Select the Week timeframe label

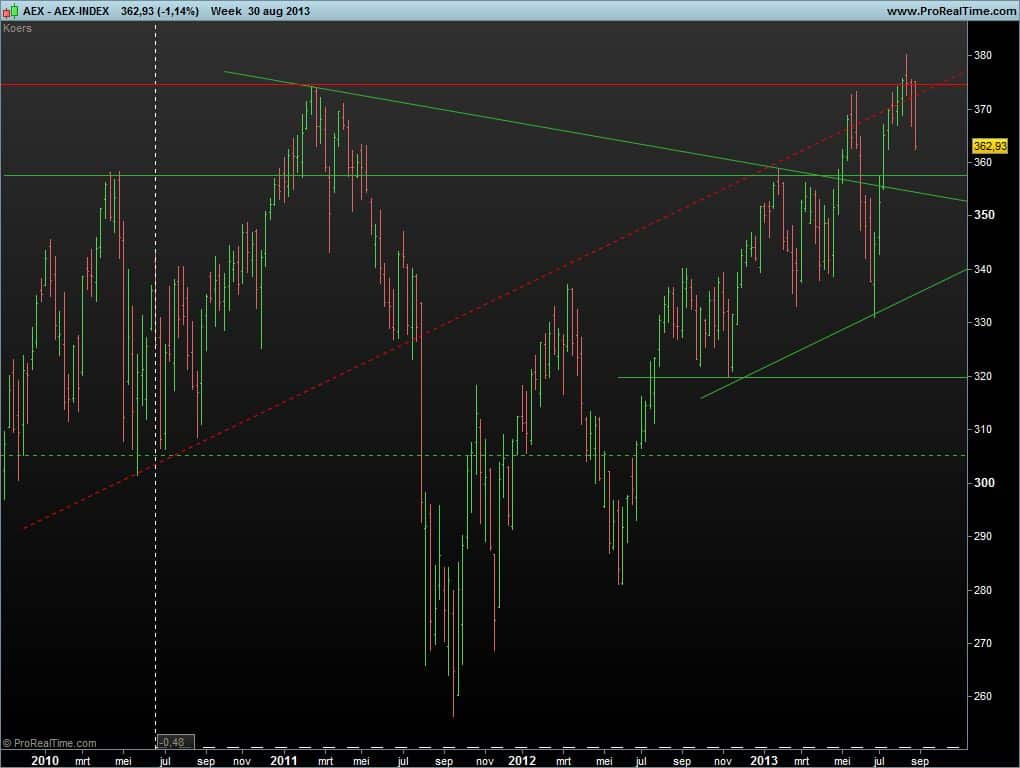[227, 10]
